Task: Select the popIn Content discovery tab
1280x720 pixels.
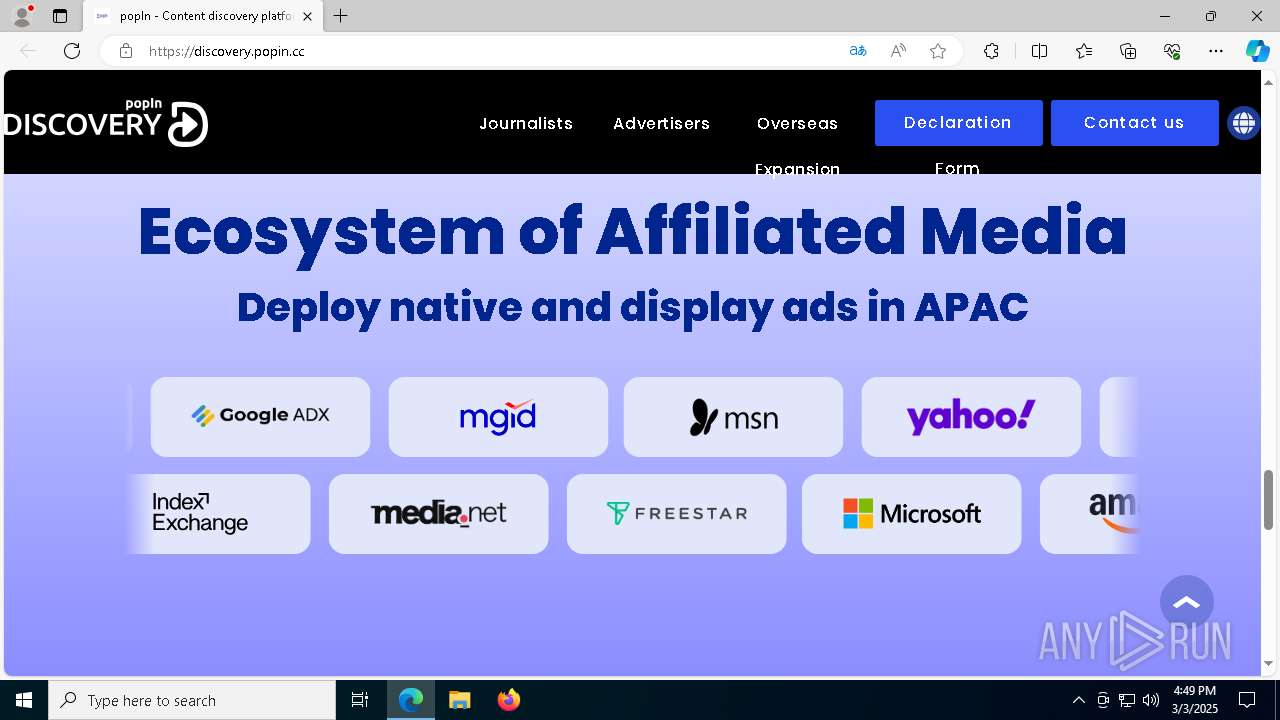Action: click(x=203, y=16)
